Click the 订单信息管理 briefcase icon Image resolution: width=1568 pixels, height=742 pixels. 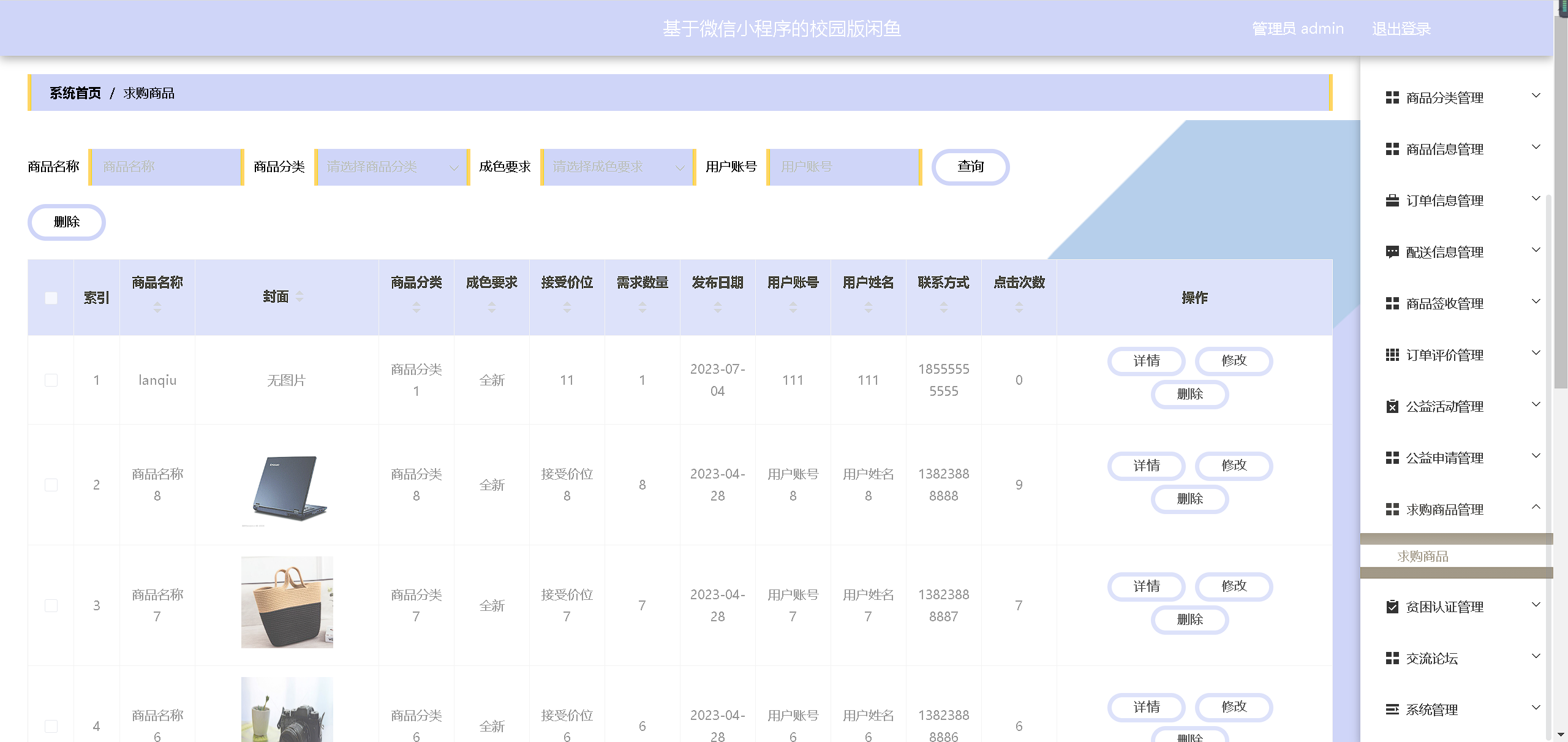tap(1392, 200)
